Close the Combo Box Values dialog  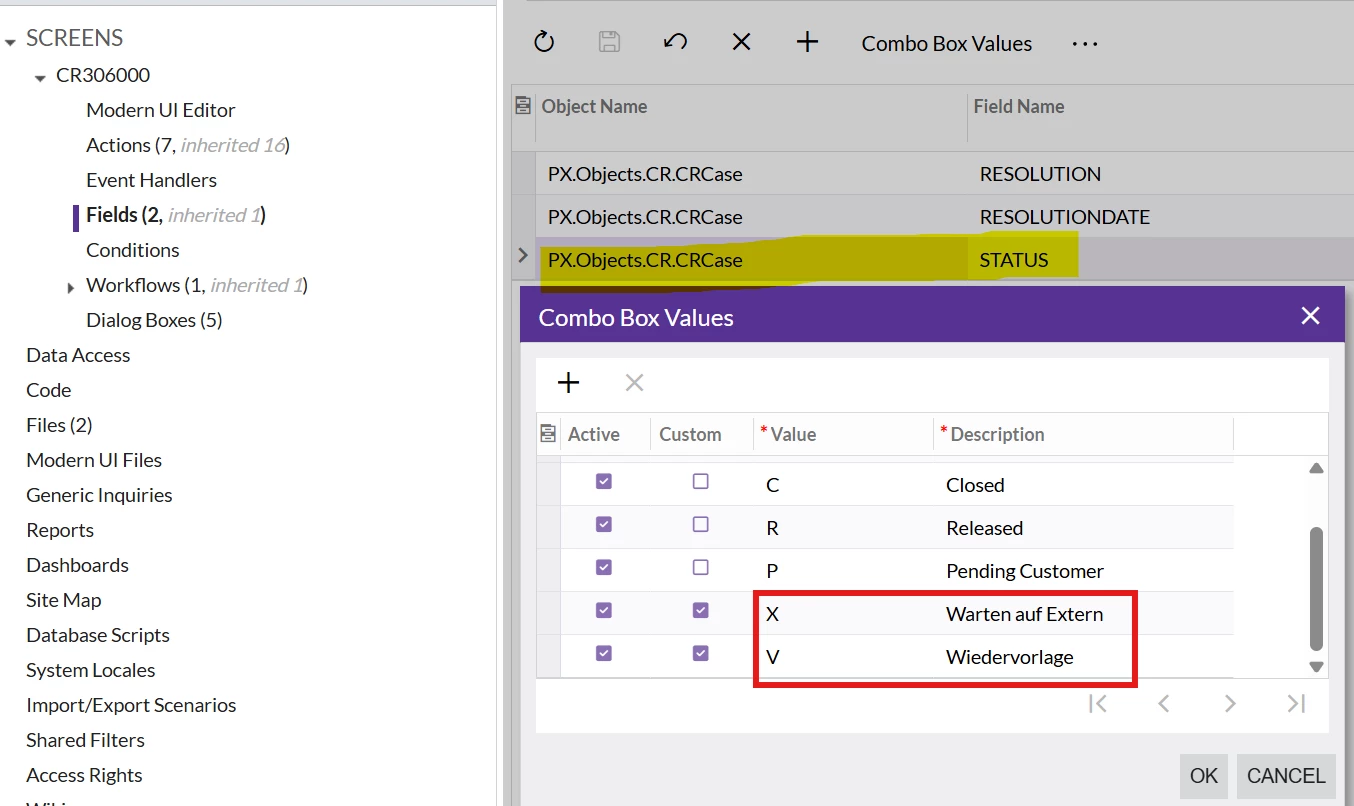[x=1310, y=317]
